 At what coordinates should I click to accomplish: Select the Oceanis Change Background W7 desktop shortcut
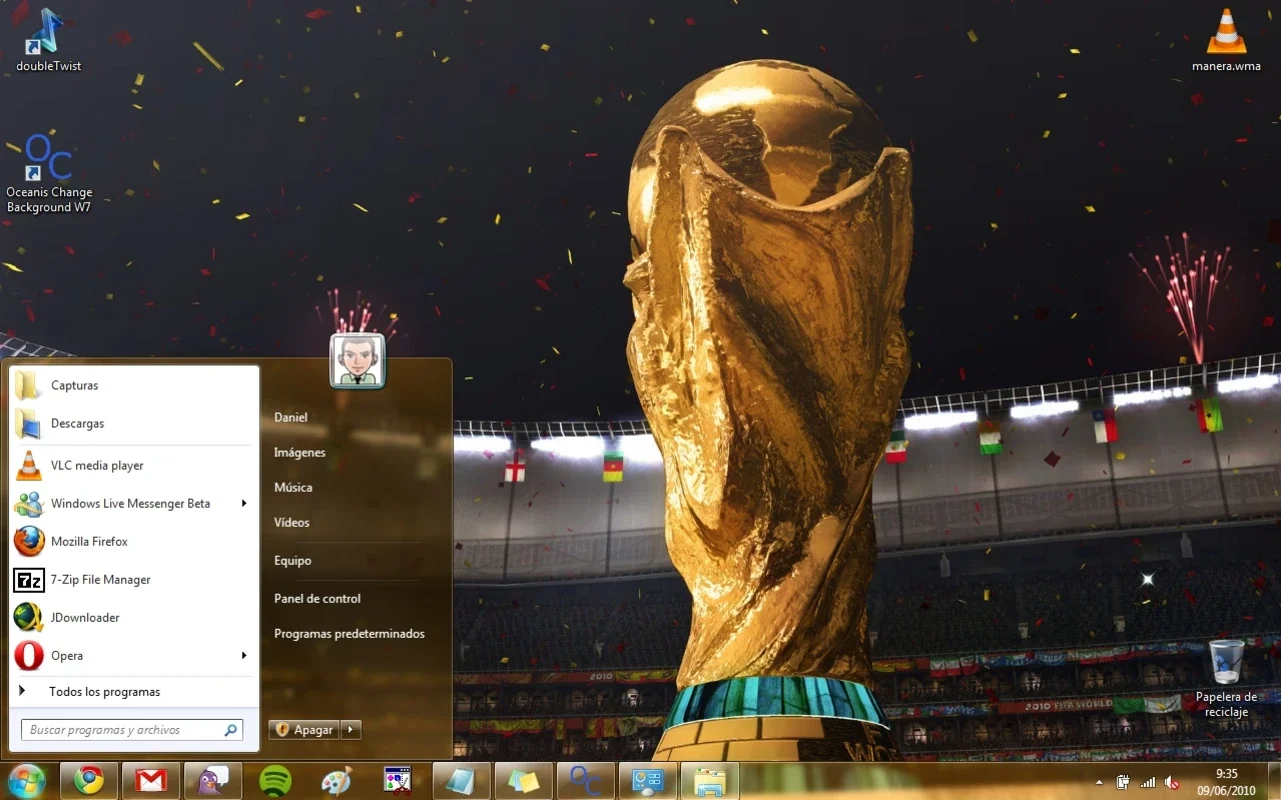(x=48, y=173)
